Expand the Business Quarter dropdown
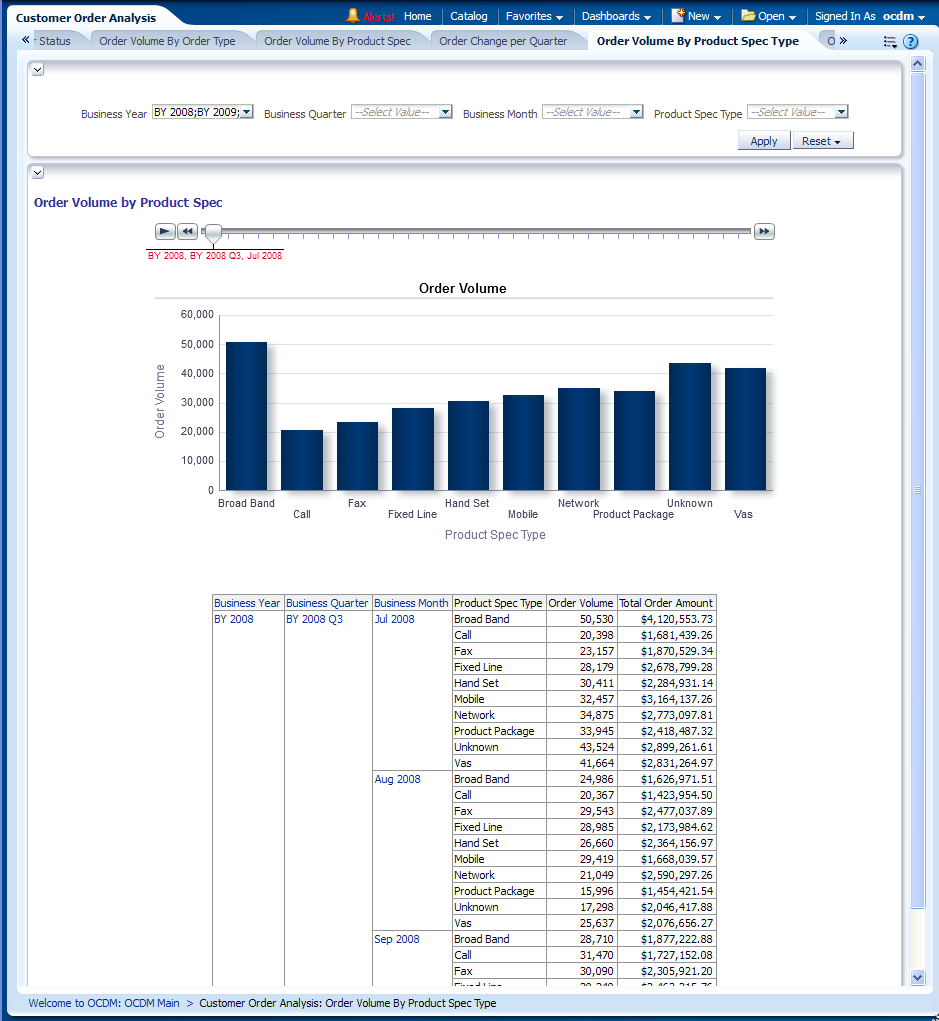Image resolution: width=939 pixels, height=1021 pixels. (446, 113)
